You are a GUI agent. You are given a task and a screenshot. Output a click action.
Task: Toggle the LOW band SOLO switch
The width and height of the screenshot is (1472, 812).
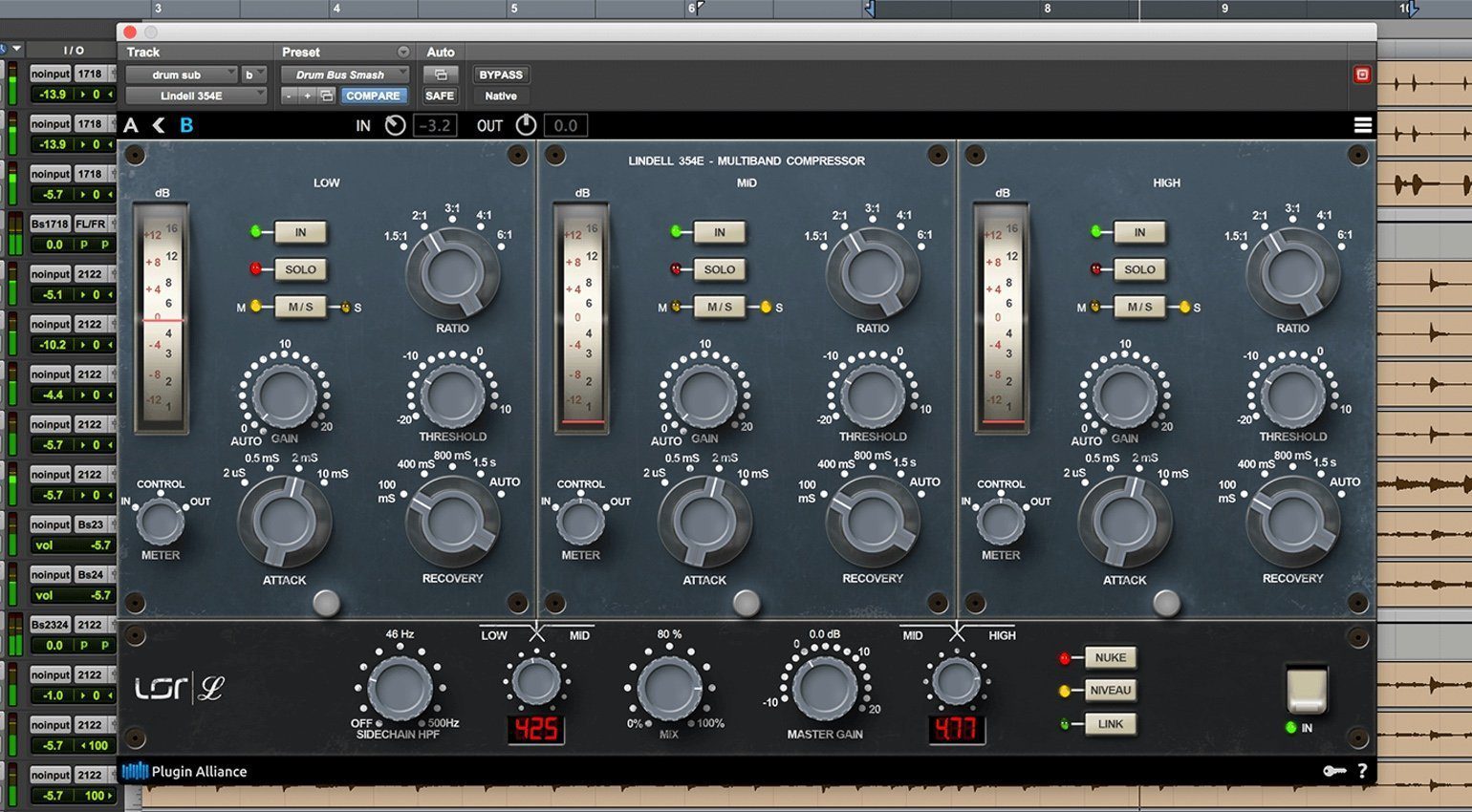pyautogui.click(x=300, y=269)
